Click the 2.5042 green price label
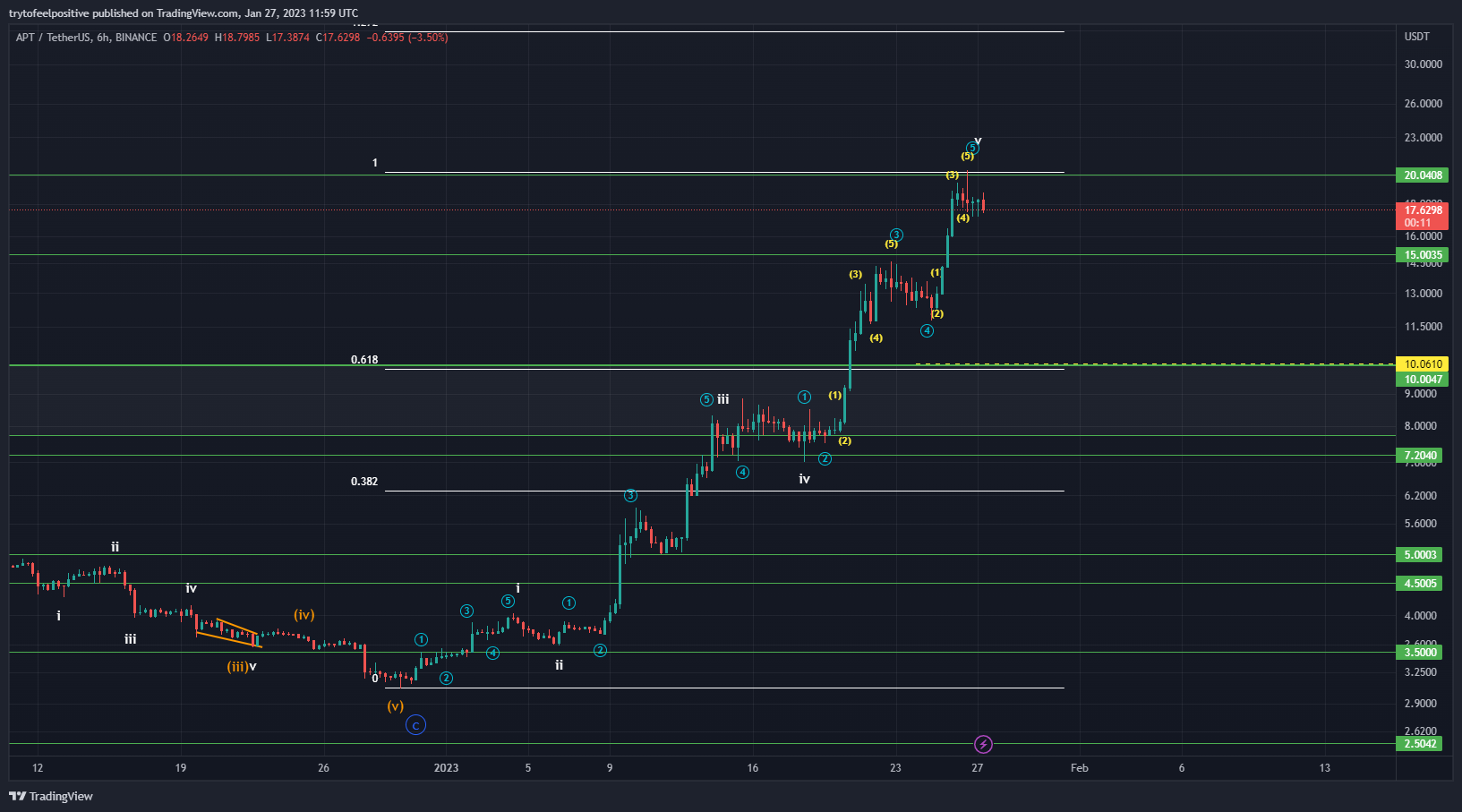The width and height of the screenshot is (1462, 812). pos(1420,744)
